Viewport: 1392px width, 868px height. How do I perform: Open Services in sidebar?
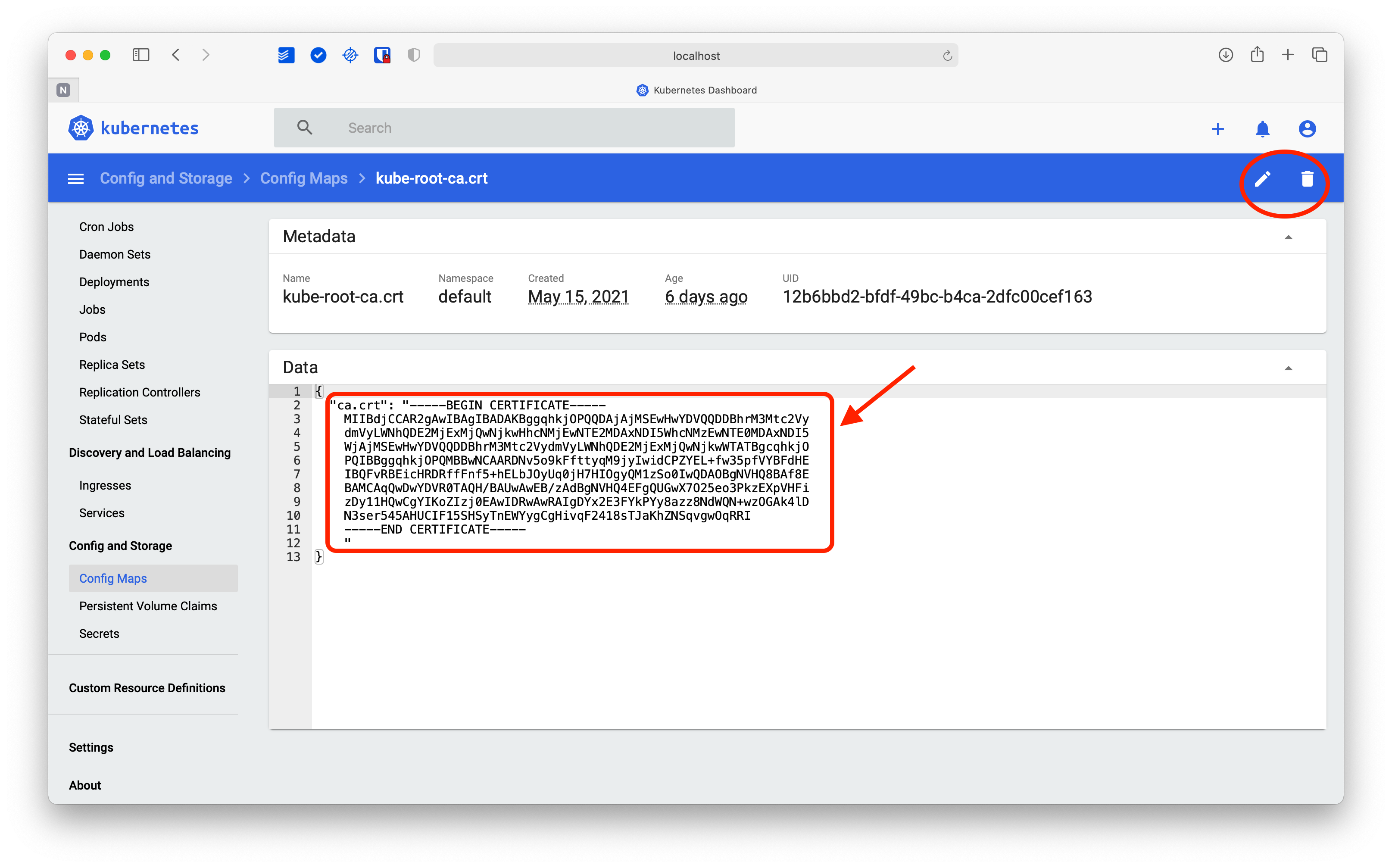coord(102,512)
